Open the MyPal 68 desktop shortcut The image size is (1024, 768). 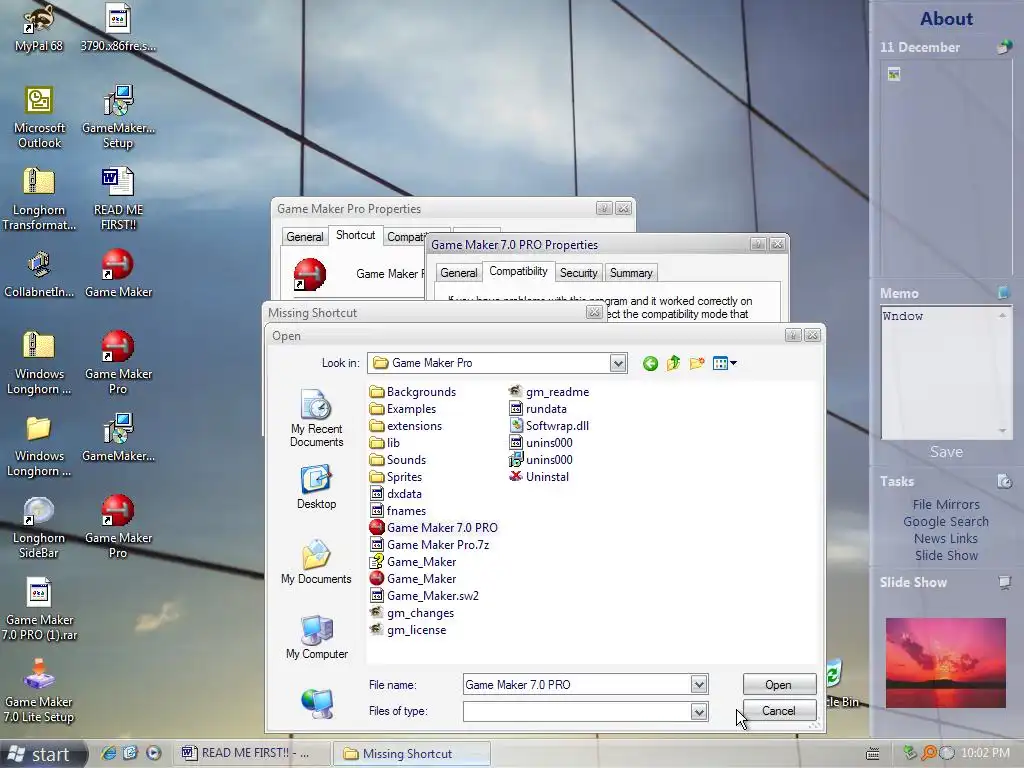click(39, 27)
